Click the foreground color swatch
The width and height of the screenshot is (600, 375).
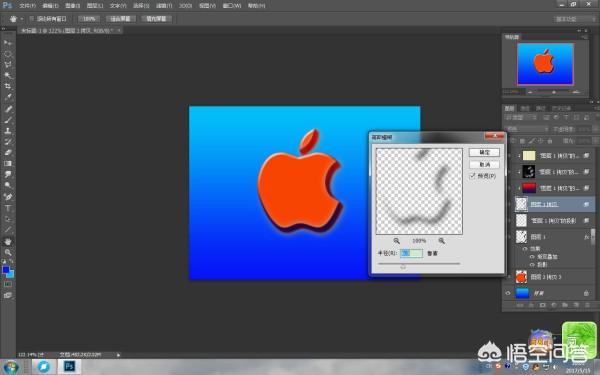click(x=6, y=270)
